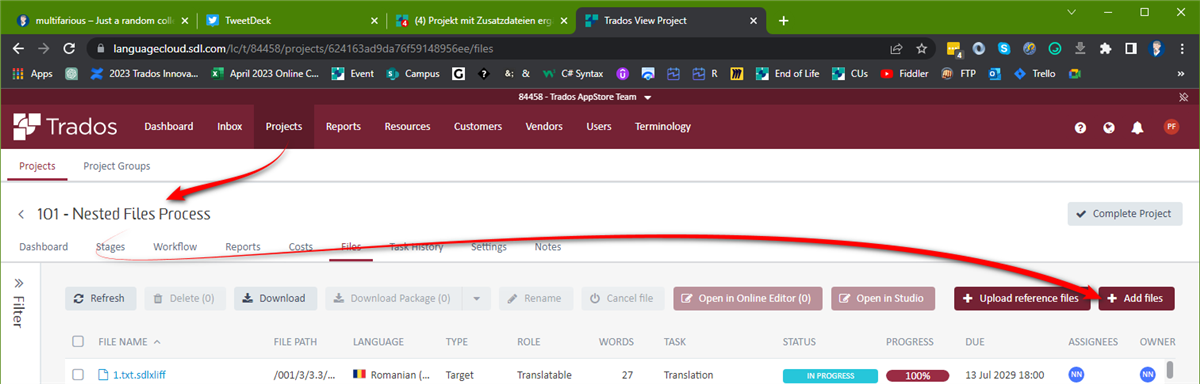Open the PF user avatar menu
This screenshot has width=1200, height=384.
coord(1171,126)
